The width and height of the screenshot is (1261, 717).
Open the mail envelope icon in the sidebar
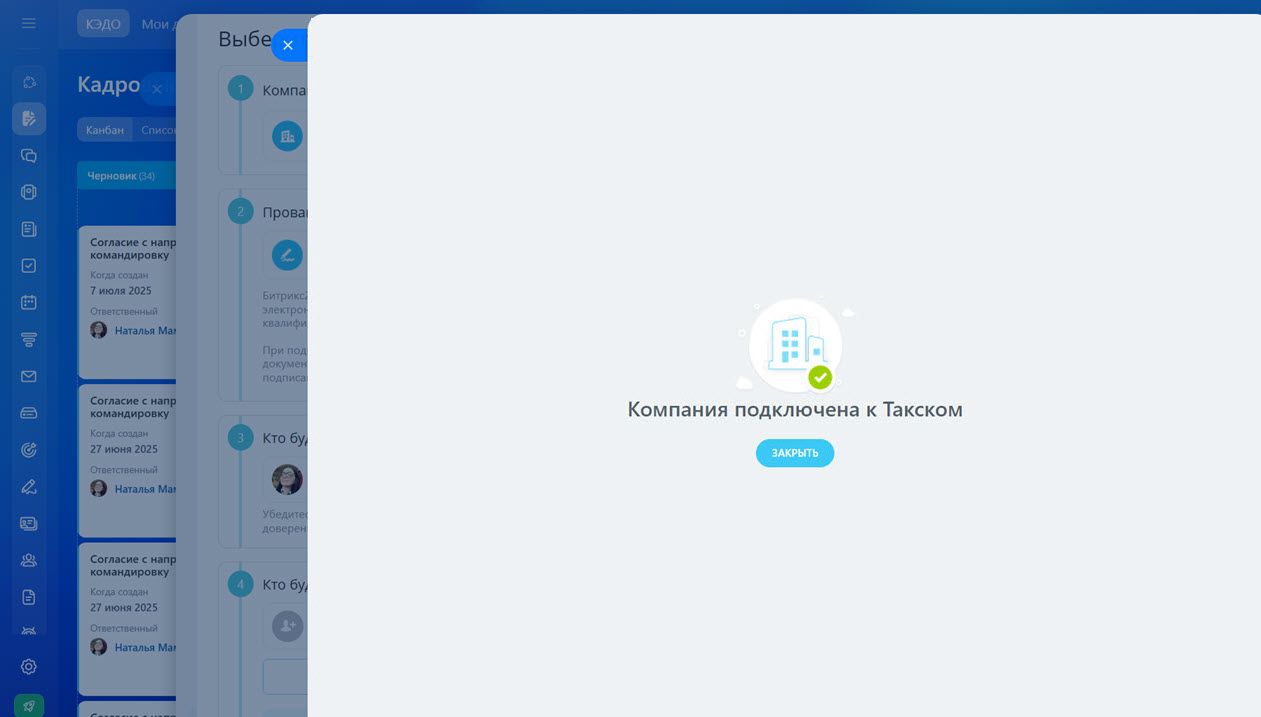[29, 376]
